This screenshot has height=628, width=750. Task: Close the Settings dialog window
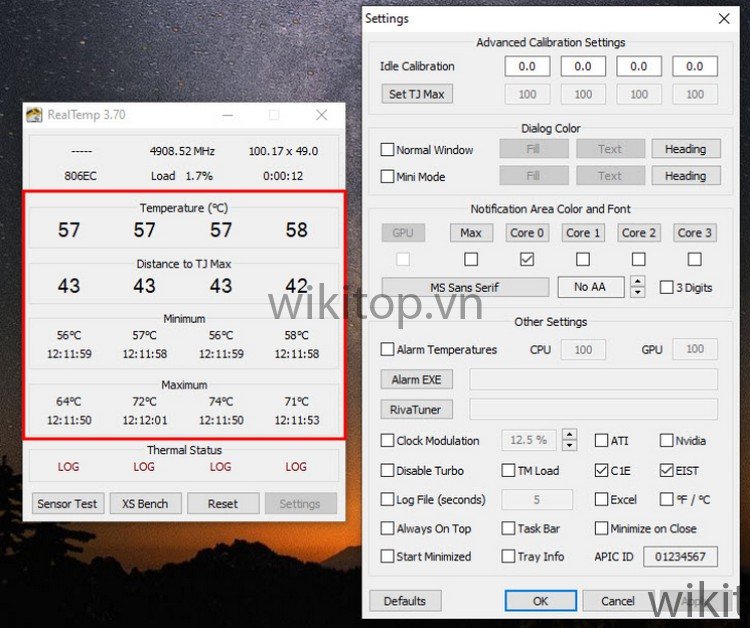point(724,18)
